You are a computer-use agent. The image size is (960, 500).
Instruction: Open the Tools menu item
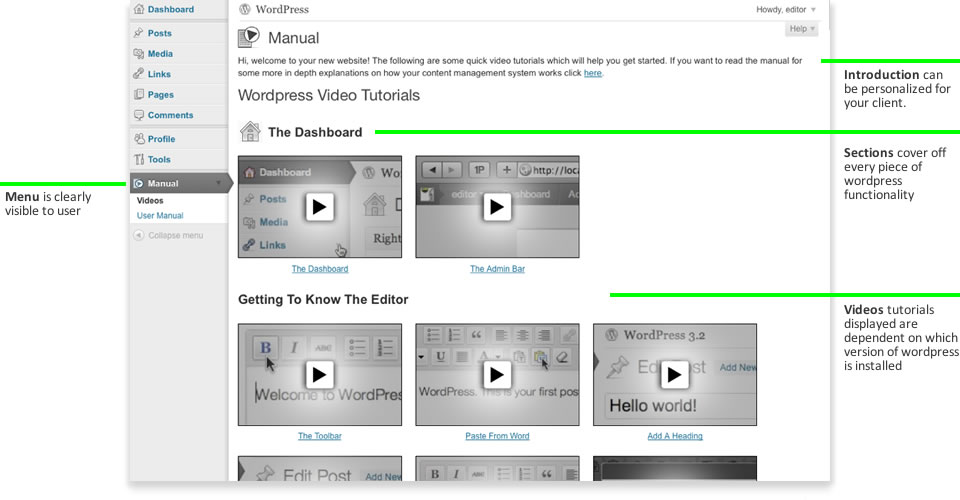click(x=159, y=159)
